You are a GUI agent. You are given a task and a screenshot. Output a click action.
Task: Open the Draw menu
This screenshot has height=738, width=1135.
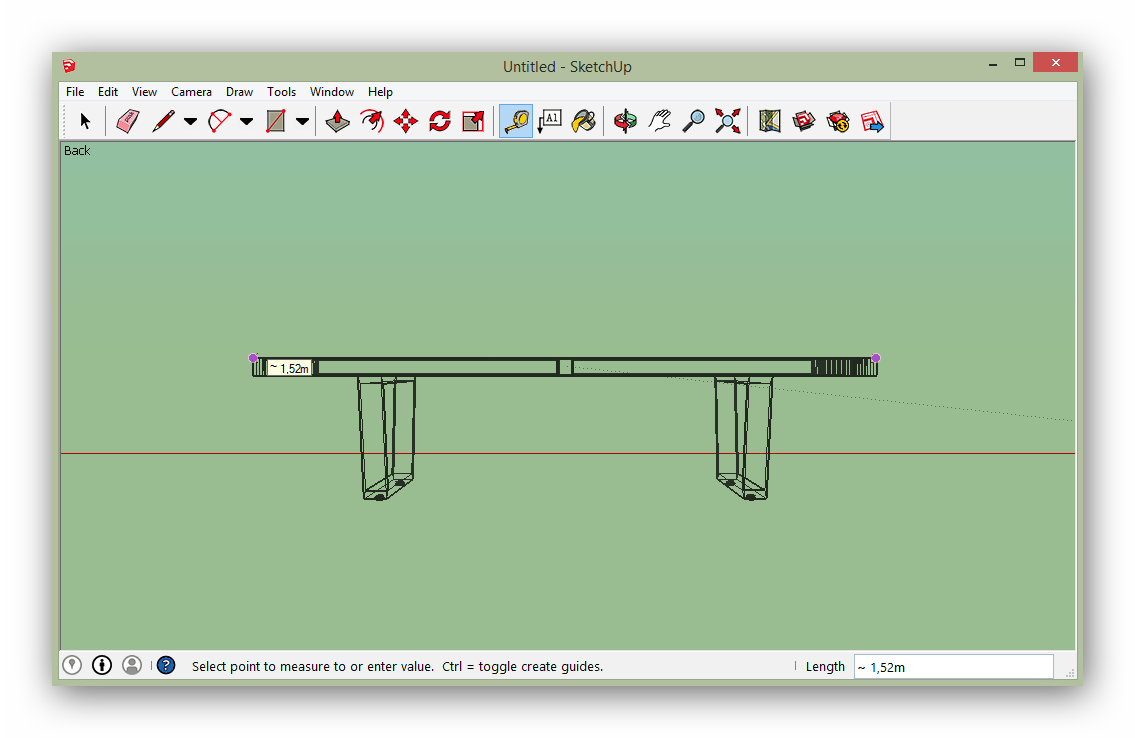coord(239,92)
